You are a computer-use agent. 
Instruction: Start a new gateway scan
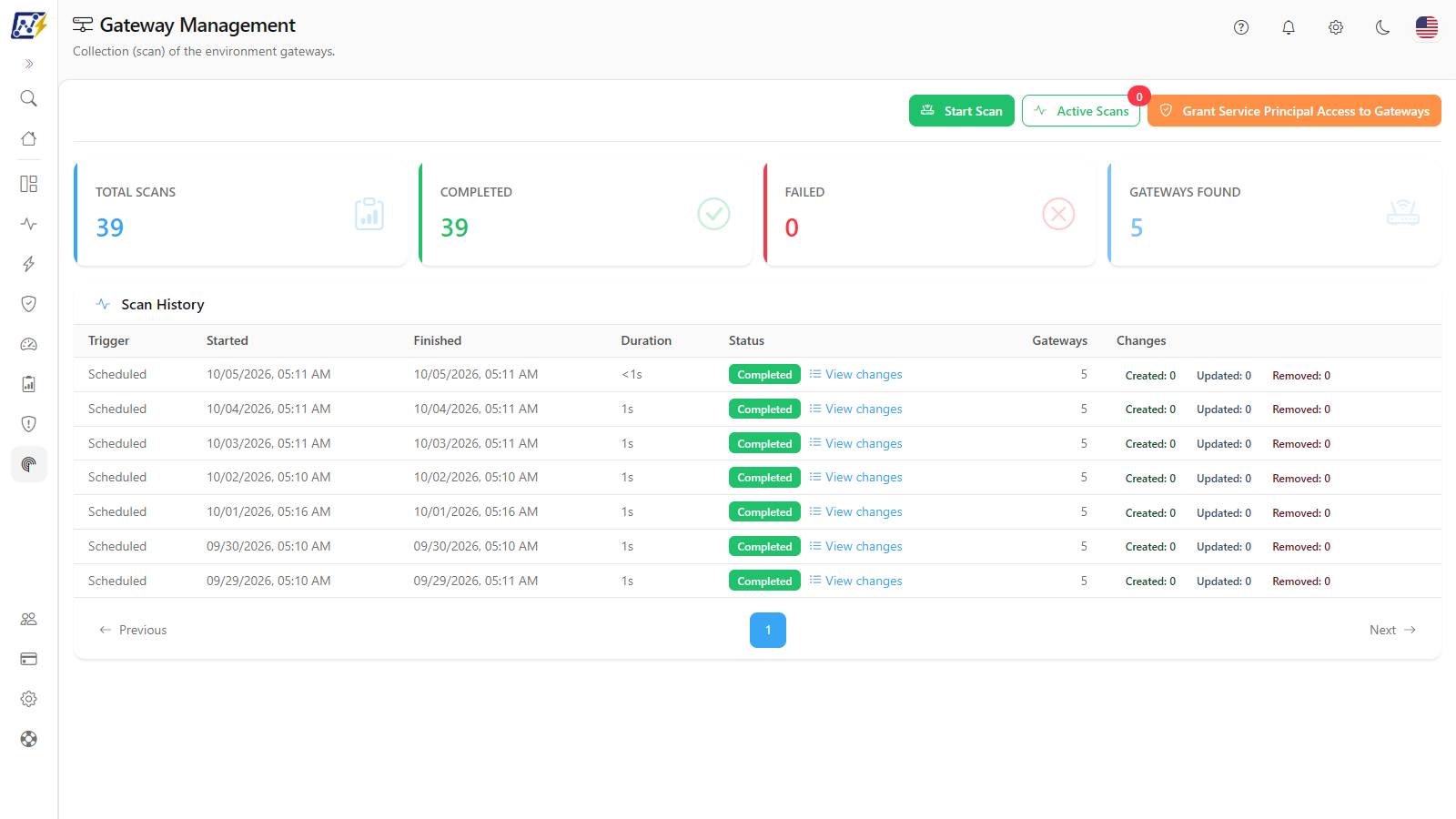click(x=962, y=111)
